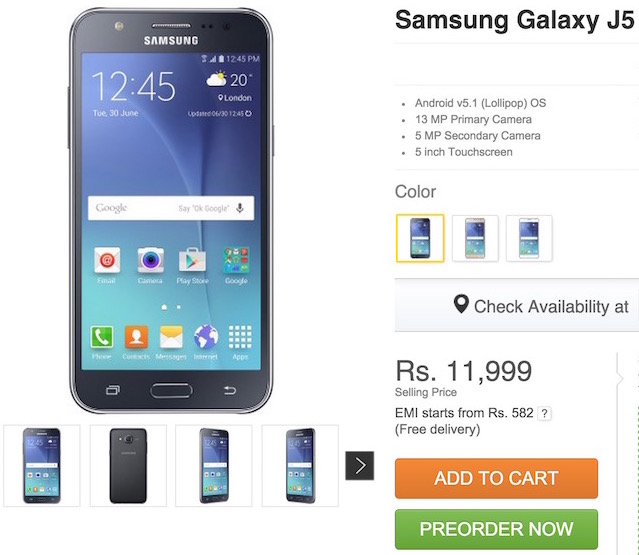Select the gold color variant swatch
Viewport: 639px width, 555px height.
[x=475, y=238]
